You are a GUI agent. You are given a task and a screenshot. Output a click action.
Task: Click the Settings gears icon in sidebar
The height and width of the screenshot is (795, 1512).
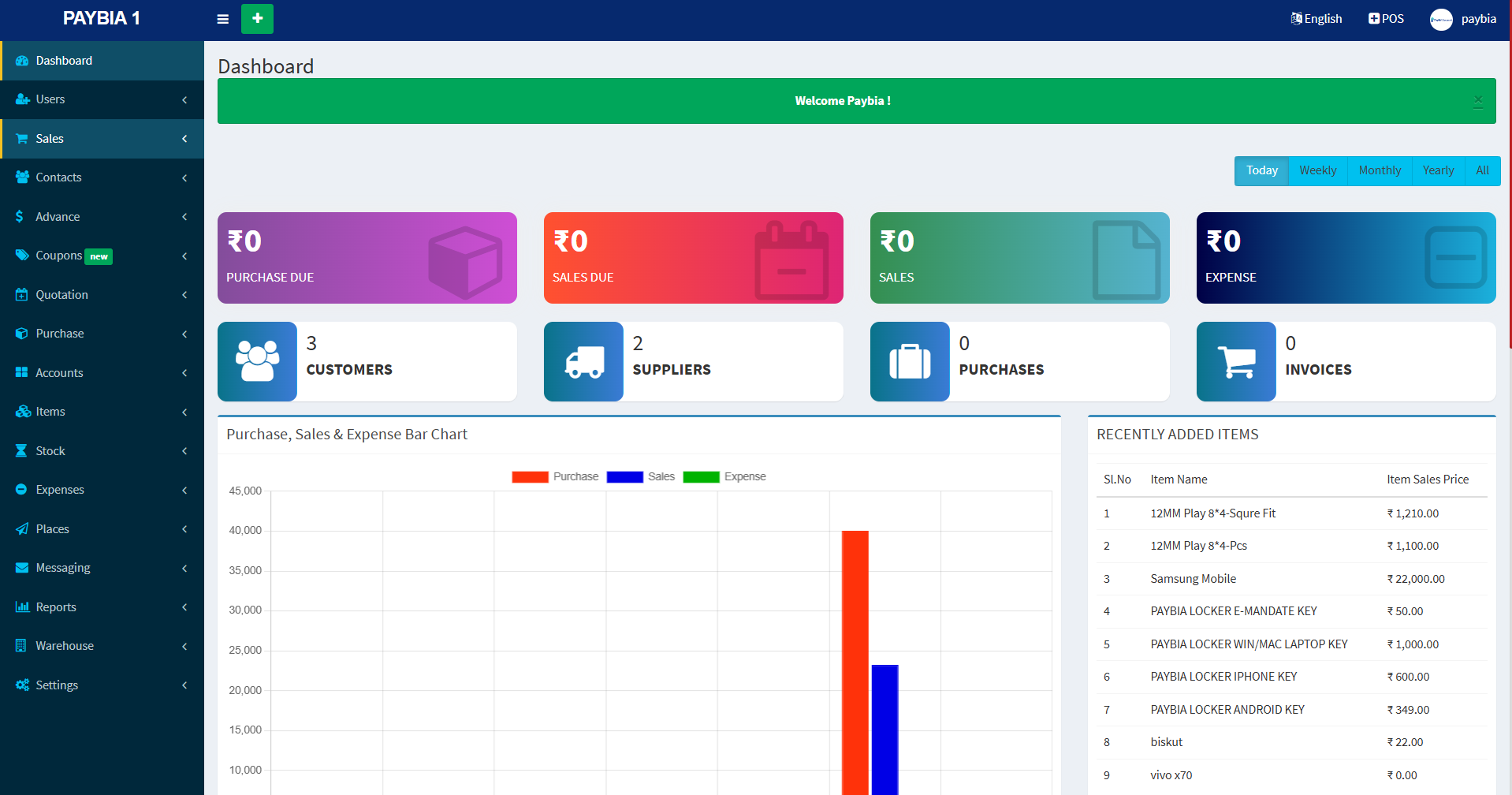pyautogui.click(x=22, y=685)
